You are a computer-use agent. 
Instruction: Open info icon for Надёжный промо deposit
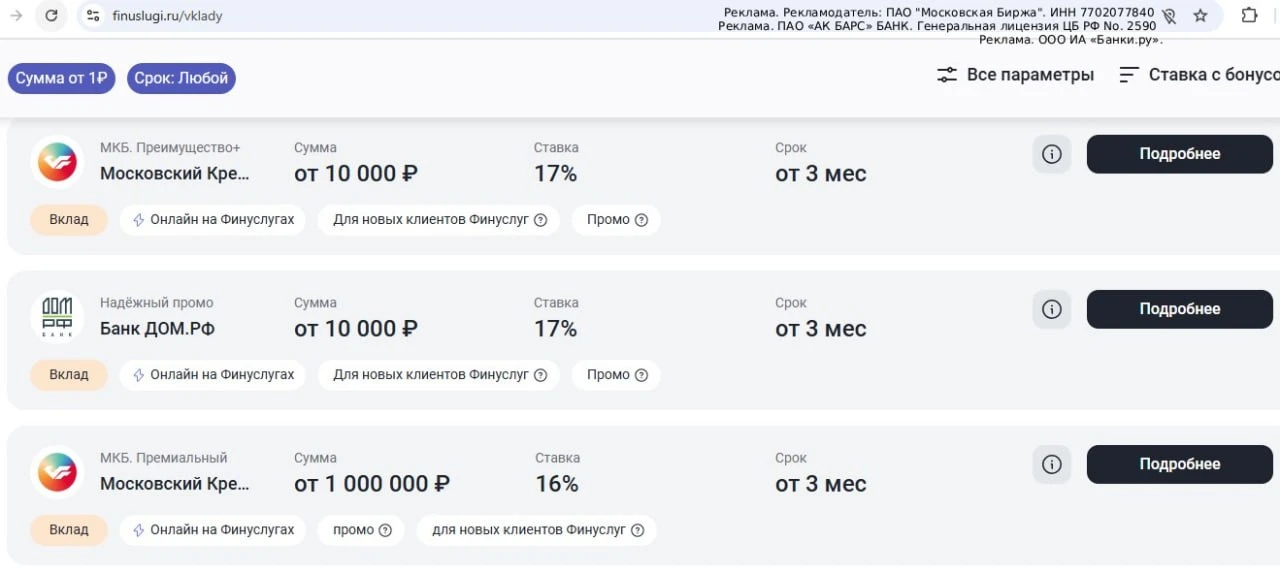pyautogui.click(x=1051, y=309)
